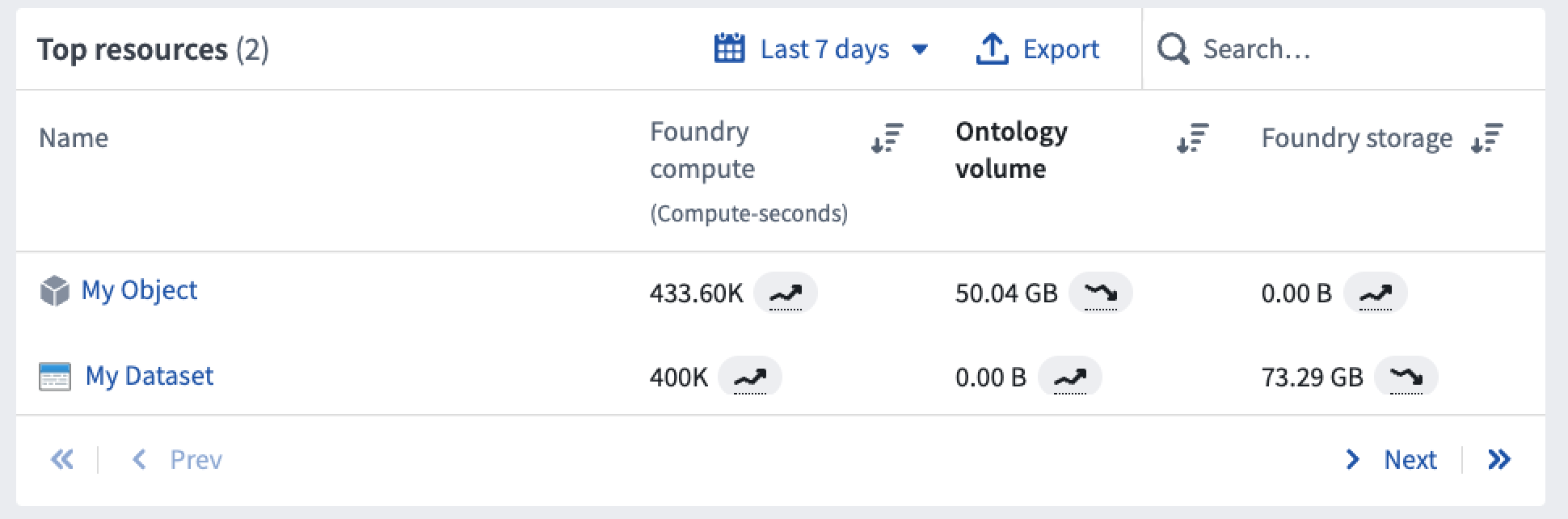The width and height of the screenshot is (1568, 519).
Task: Click My Object ontology volume downward trend icon
Action: point(1100,293)
